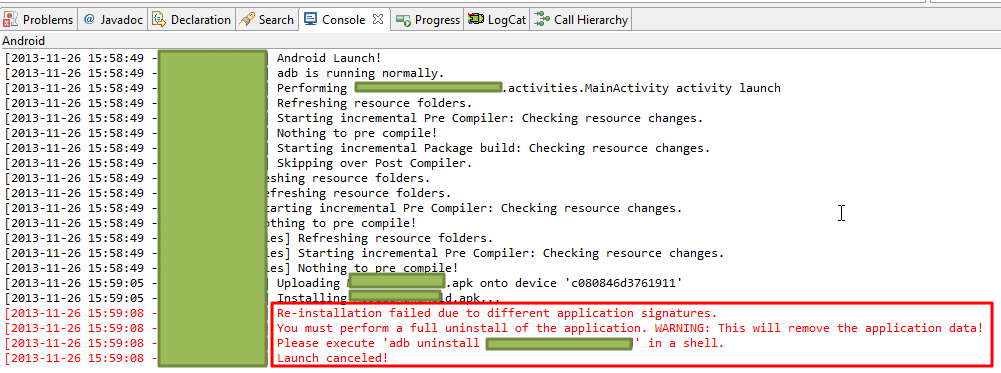Open the Call Hierarchy tab
Viewport: 1001px width, 373px height.
tap(582, 20)
